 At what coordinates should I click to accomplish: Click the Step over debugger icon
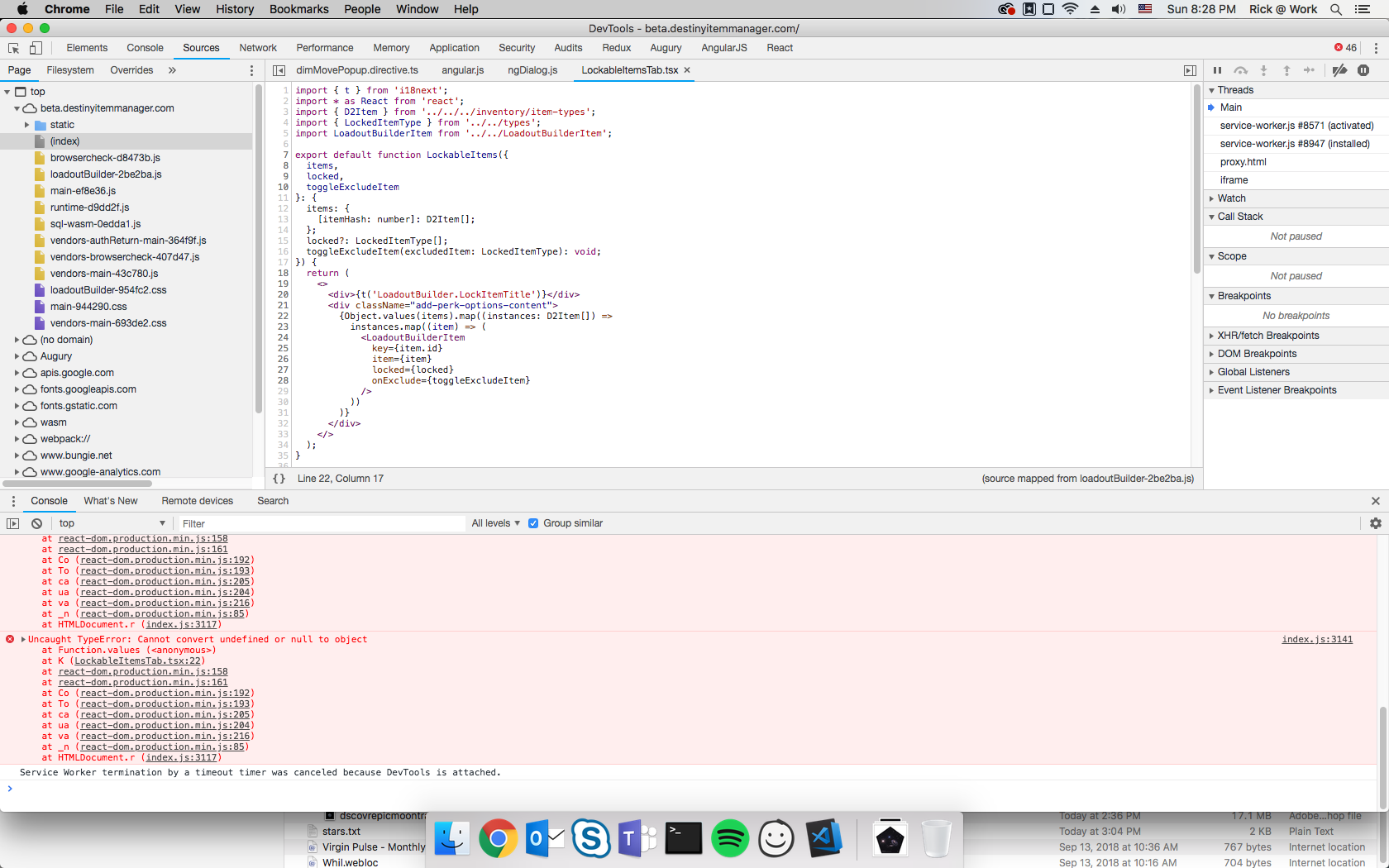click(1240, 70)
